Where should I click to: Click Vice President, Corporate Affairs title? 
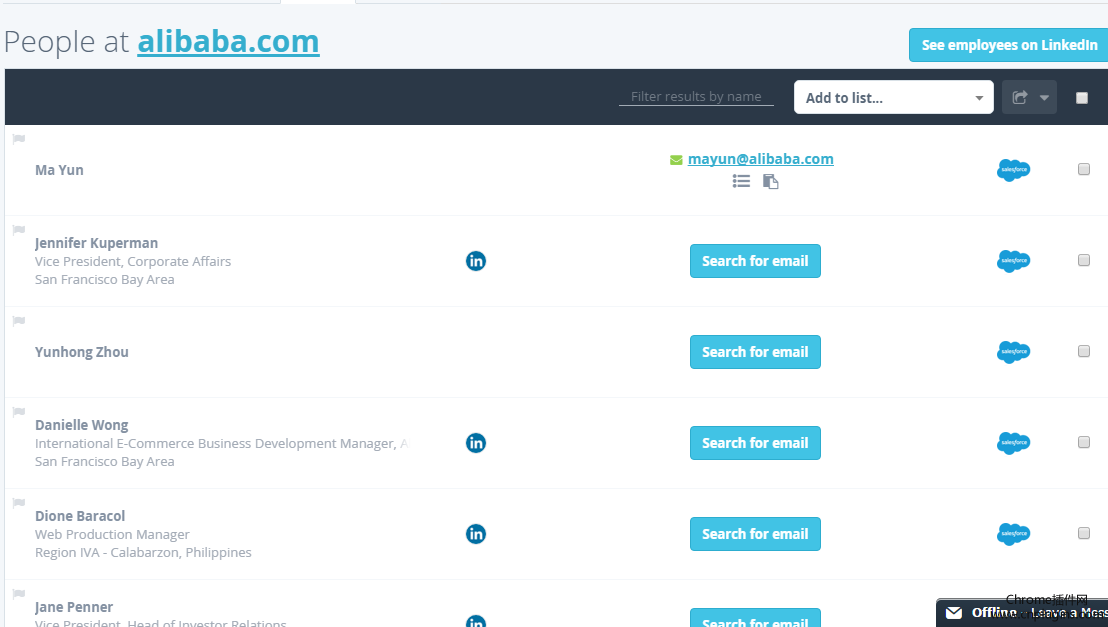click(x=133, y=262)
